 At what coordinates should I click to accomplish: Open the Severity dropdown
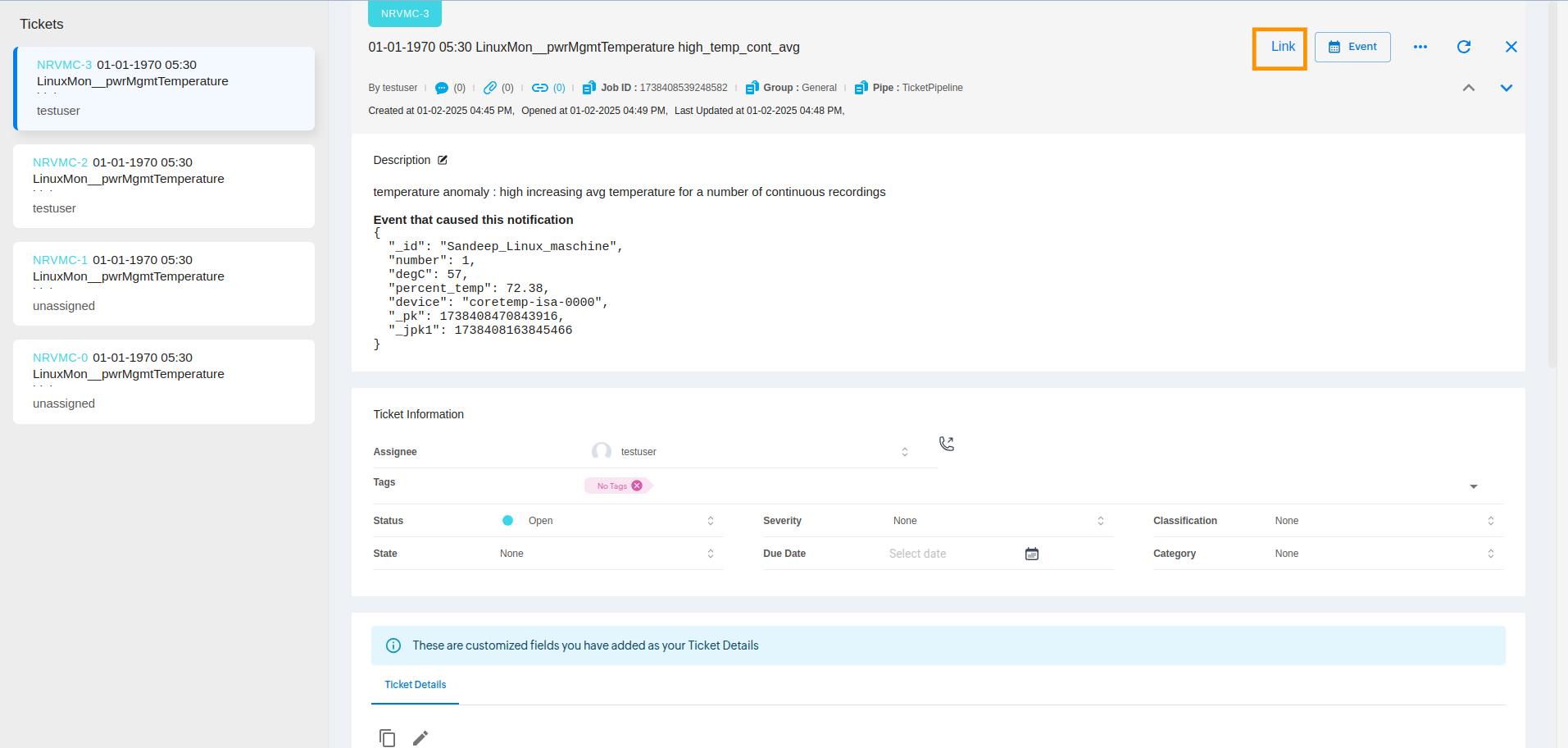click(998, 521)
